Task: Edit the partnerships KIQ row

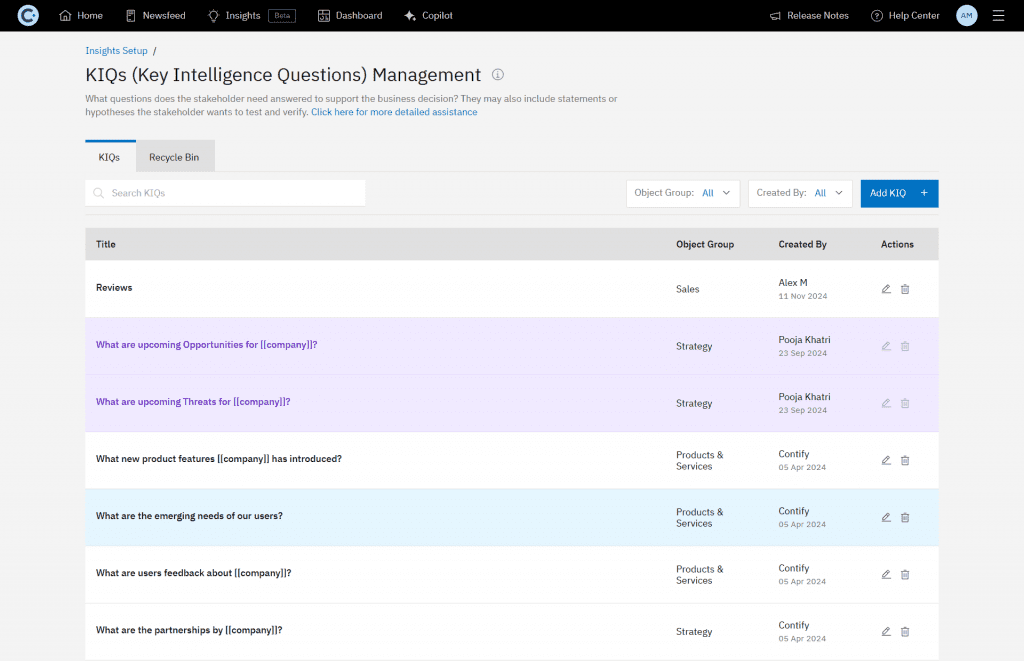Action: [886, 631]
